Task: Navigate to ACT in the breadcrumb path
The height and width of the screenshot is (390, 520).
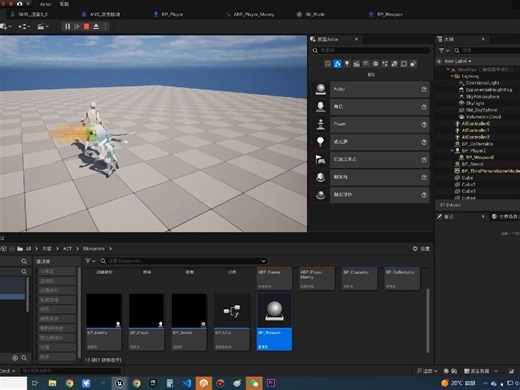Action: point(67,249)
